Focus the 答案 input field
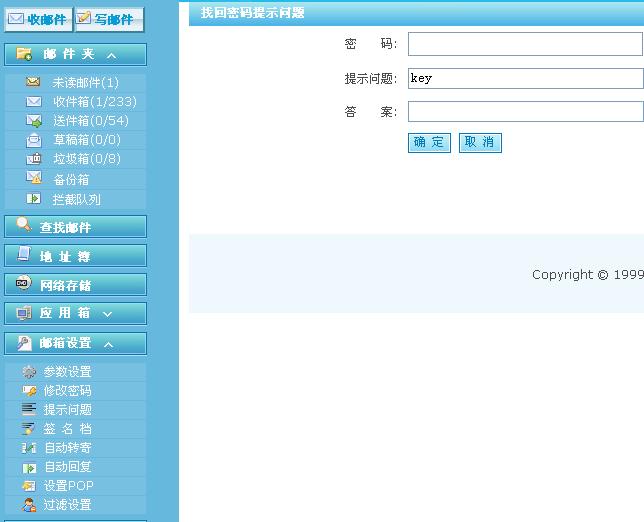The height and width of the screenshot is (522, 644). (526, 112)
